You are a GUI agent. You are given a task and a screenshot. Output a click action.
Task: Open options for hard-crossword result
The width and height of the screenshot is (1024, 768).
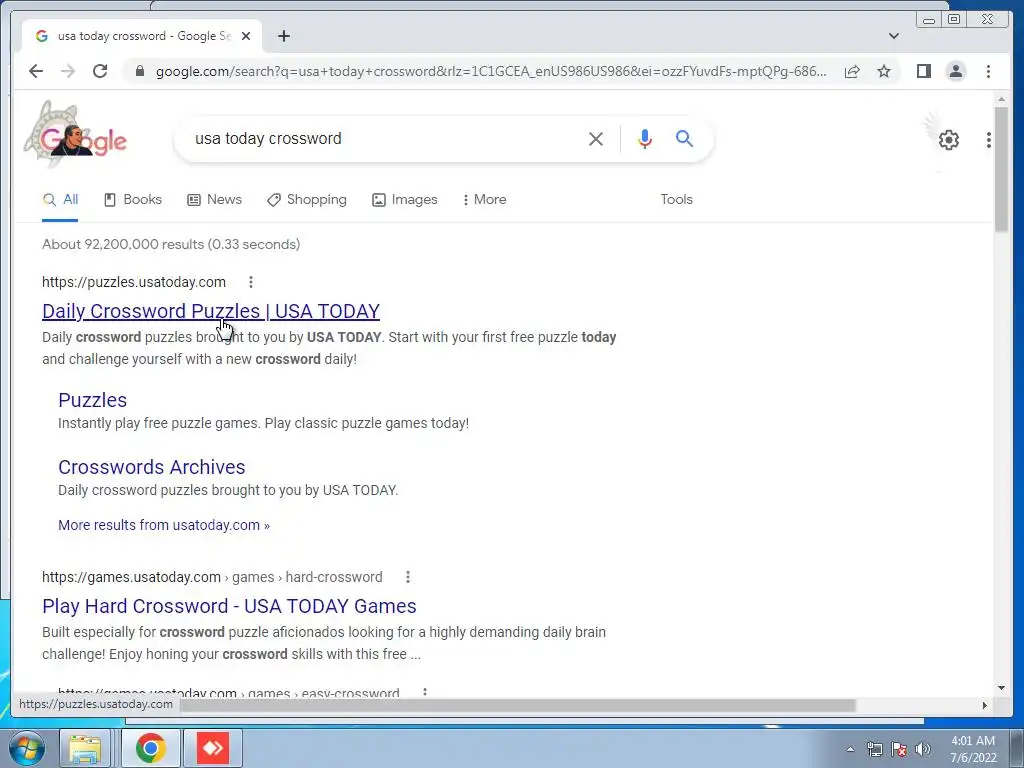pos(408,577)
